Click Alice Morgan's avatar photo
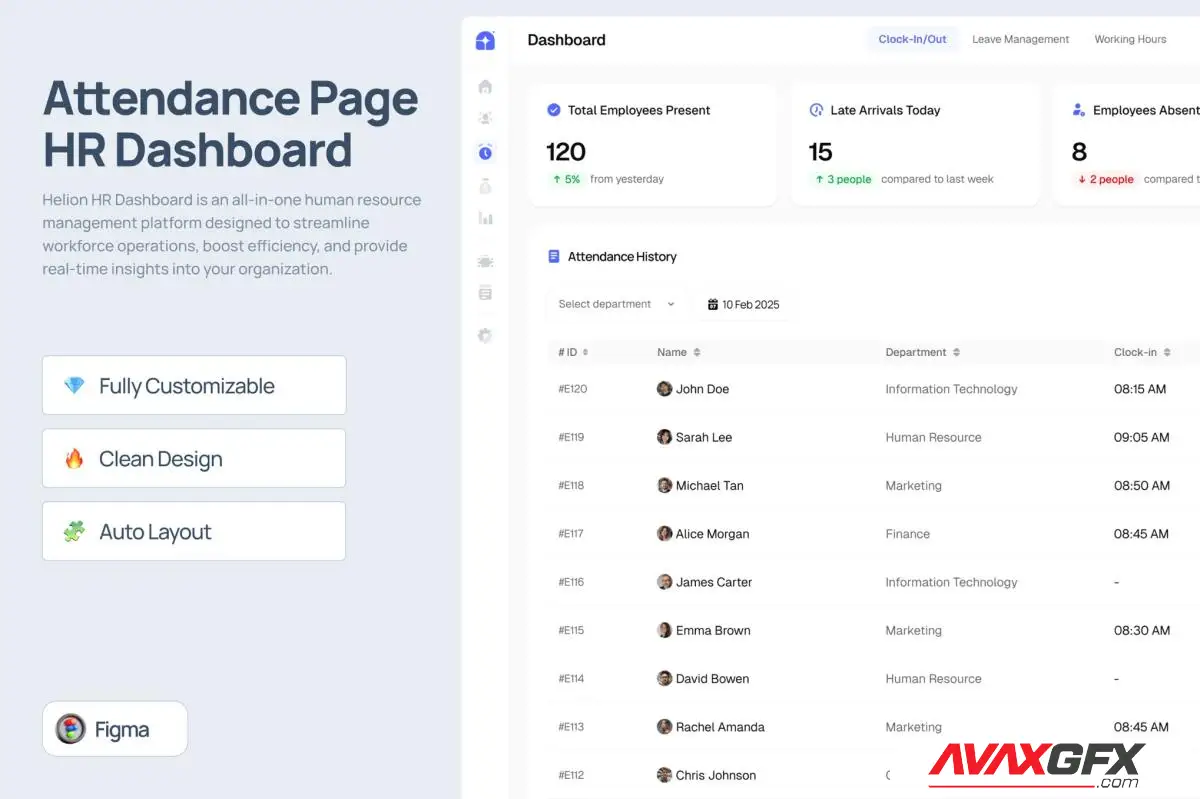The width and height of the screenshot is (1200, 799). pyautogui.click(x=664, y=534)
